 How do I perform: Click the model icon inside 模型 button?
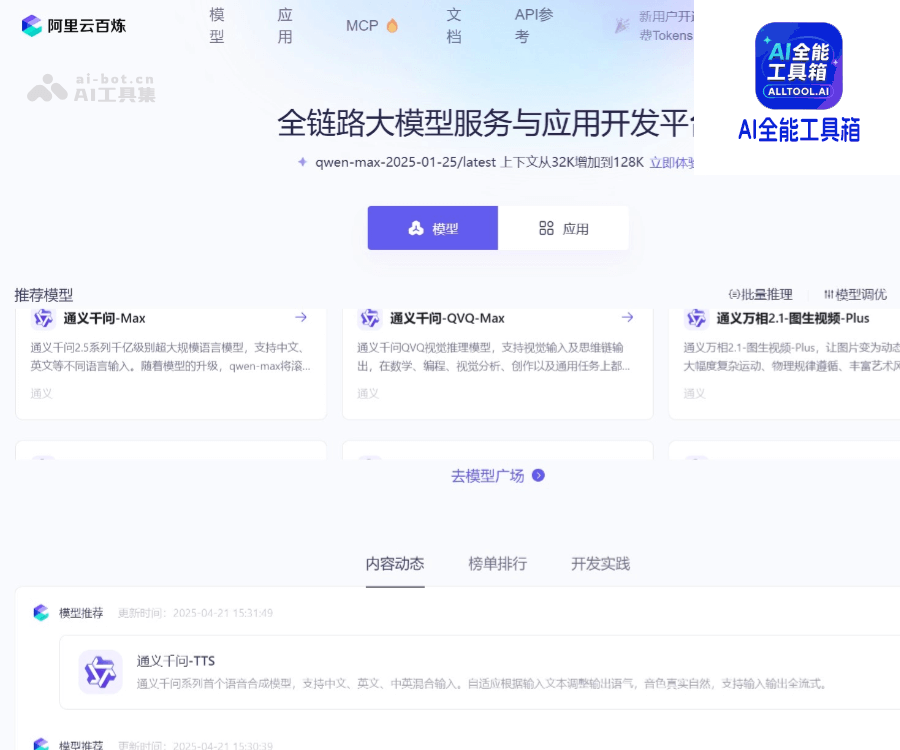coord(416,228)
